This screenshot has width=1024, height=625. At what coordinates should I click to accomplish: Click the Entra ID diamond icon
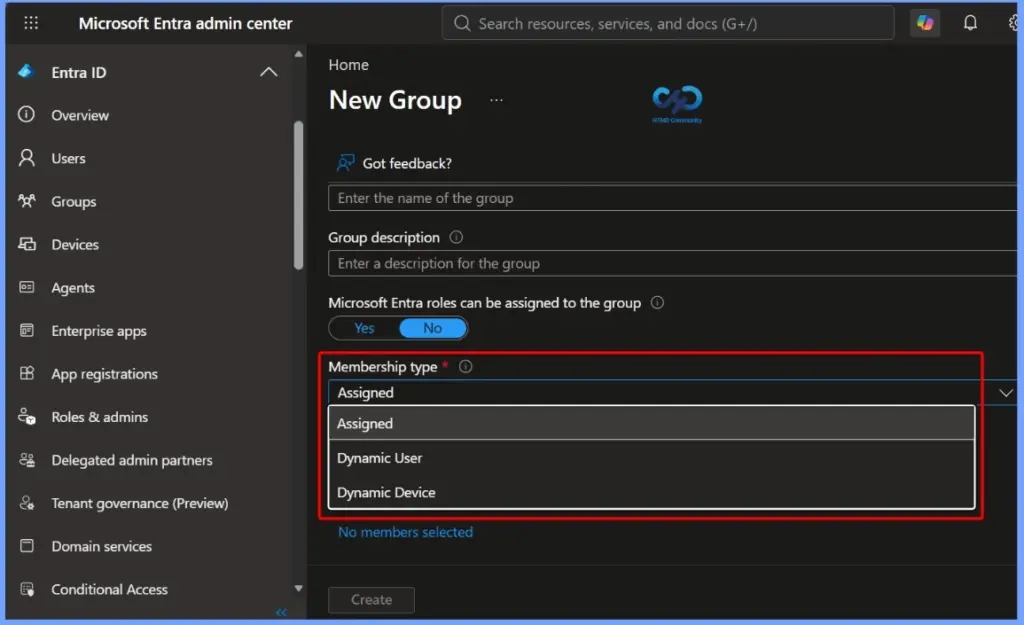coord(26,71)
